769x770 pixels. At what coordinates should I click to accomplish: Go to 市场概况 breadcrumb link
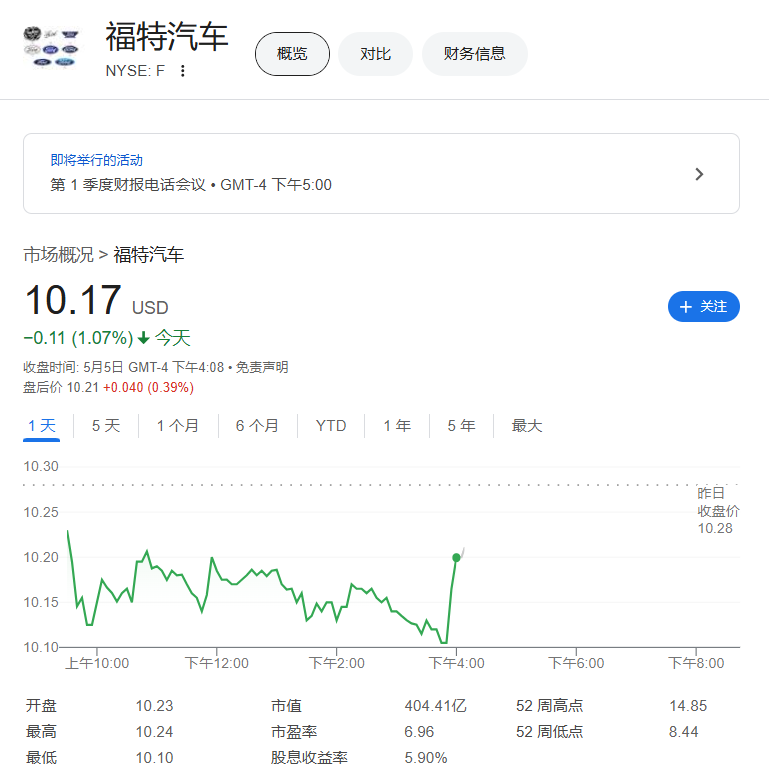click(x=58, y=255)
